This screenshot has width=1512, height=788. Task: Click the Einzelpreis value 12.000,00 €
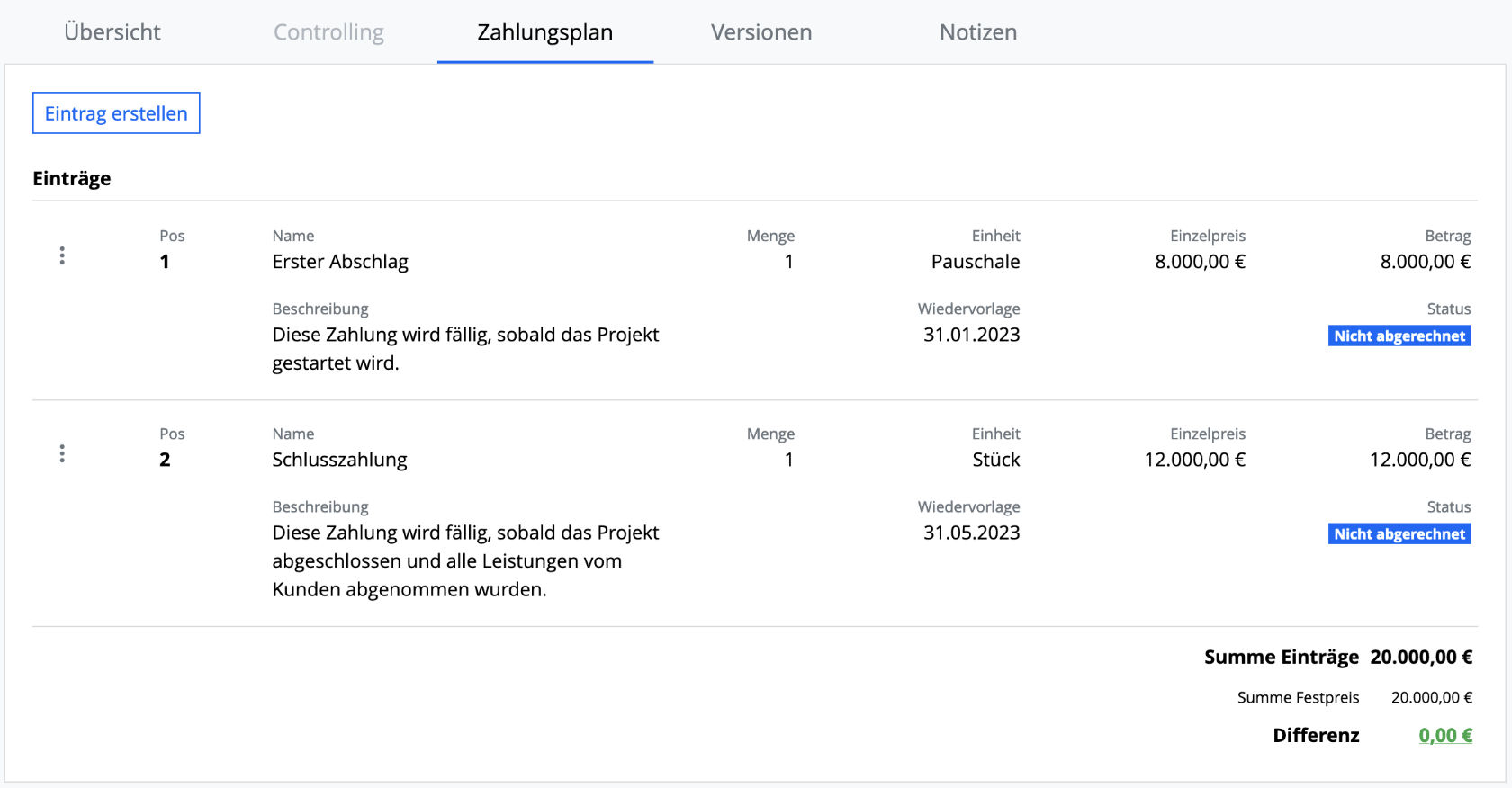1195,460
